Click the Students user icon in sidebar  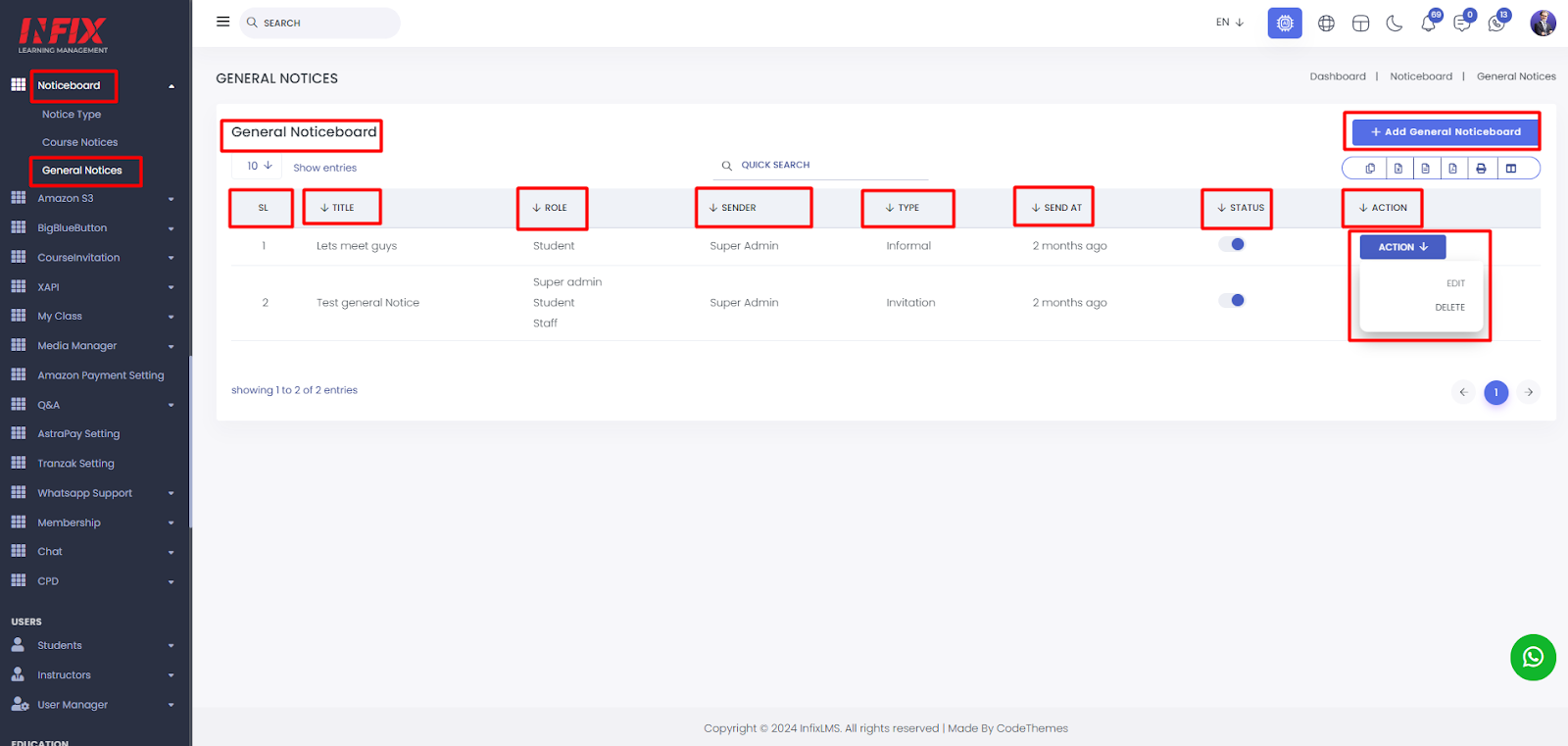pyautogui.click(x=18, y=645)
